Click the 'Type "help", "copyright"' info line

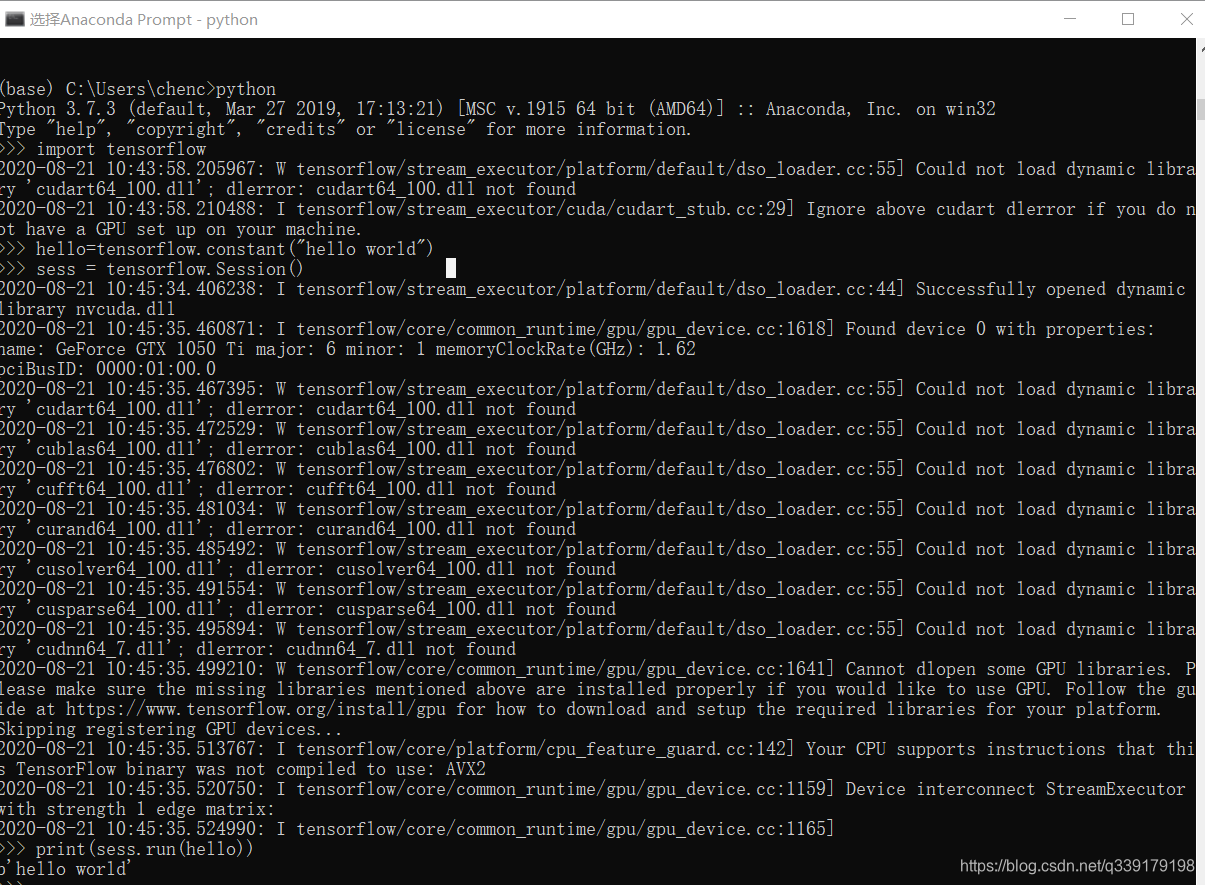click(346, 129)
